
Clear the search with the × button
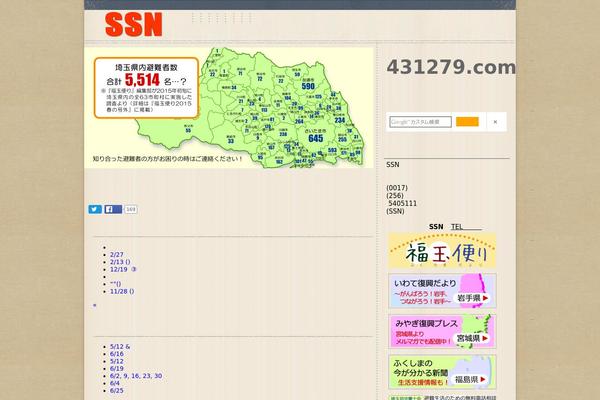pyautogui.click(x=495, y=122)
